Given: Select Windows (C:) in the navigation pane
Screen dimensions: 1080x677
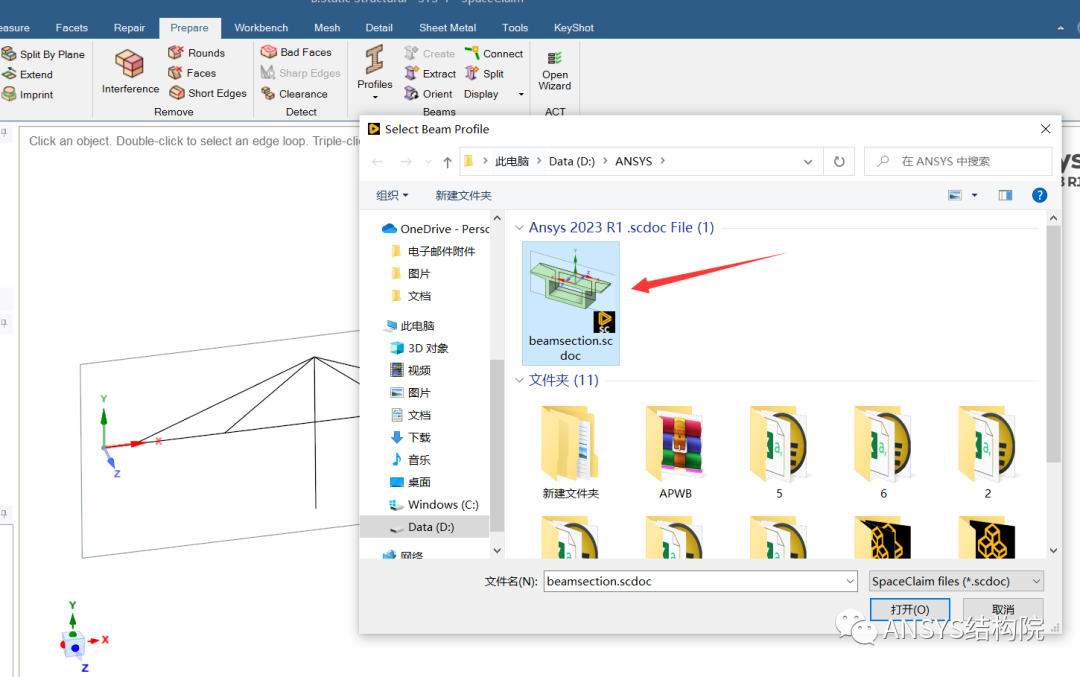Looking at the screenshot, I should pyautogui.click(x=434, y=504).
